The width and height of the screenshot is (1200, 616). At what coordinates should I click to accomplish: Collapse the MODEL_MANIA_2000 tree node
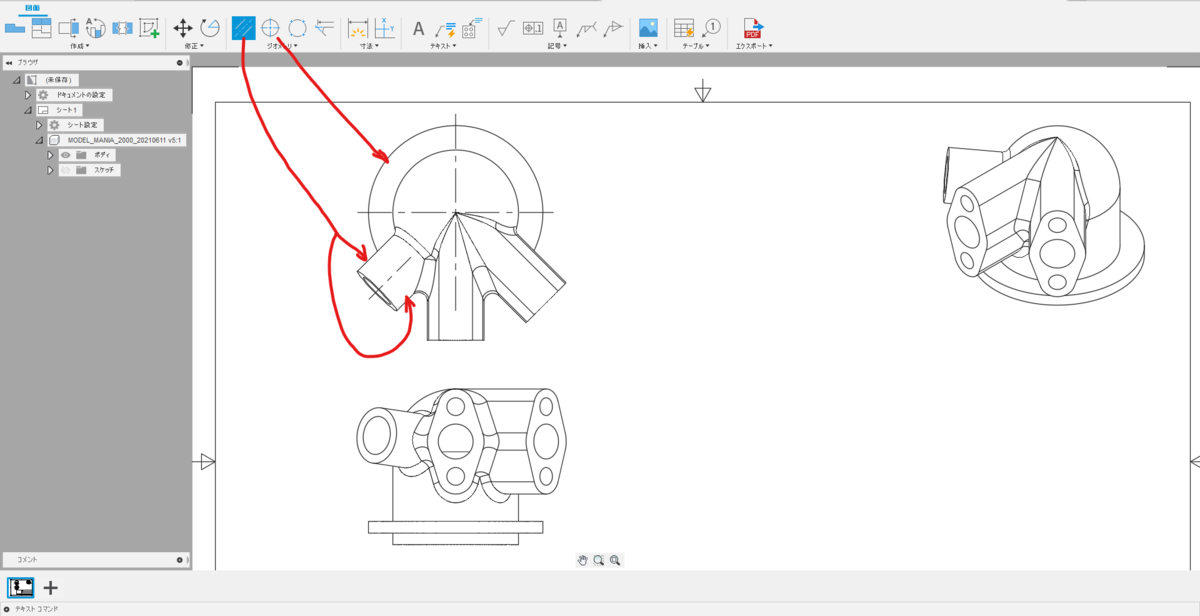pos(39,141)
